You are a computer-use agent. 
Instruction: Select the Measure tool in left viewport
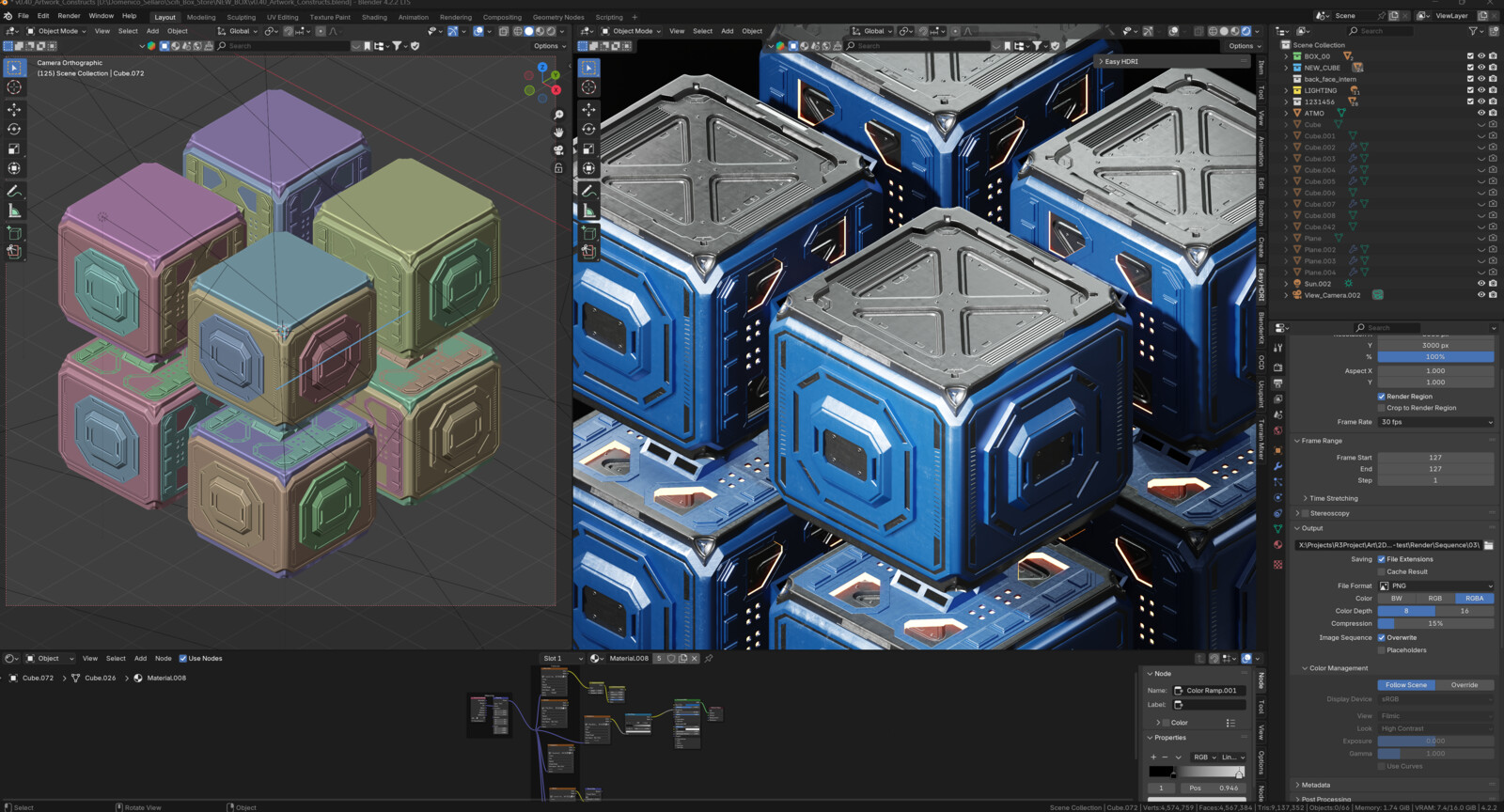point(14,211)
